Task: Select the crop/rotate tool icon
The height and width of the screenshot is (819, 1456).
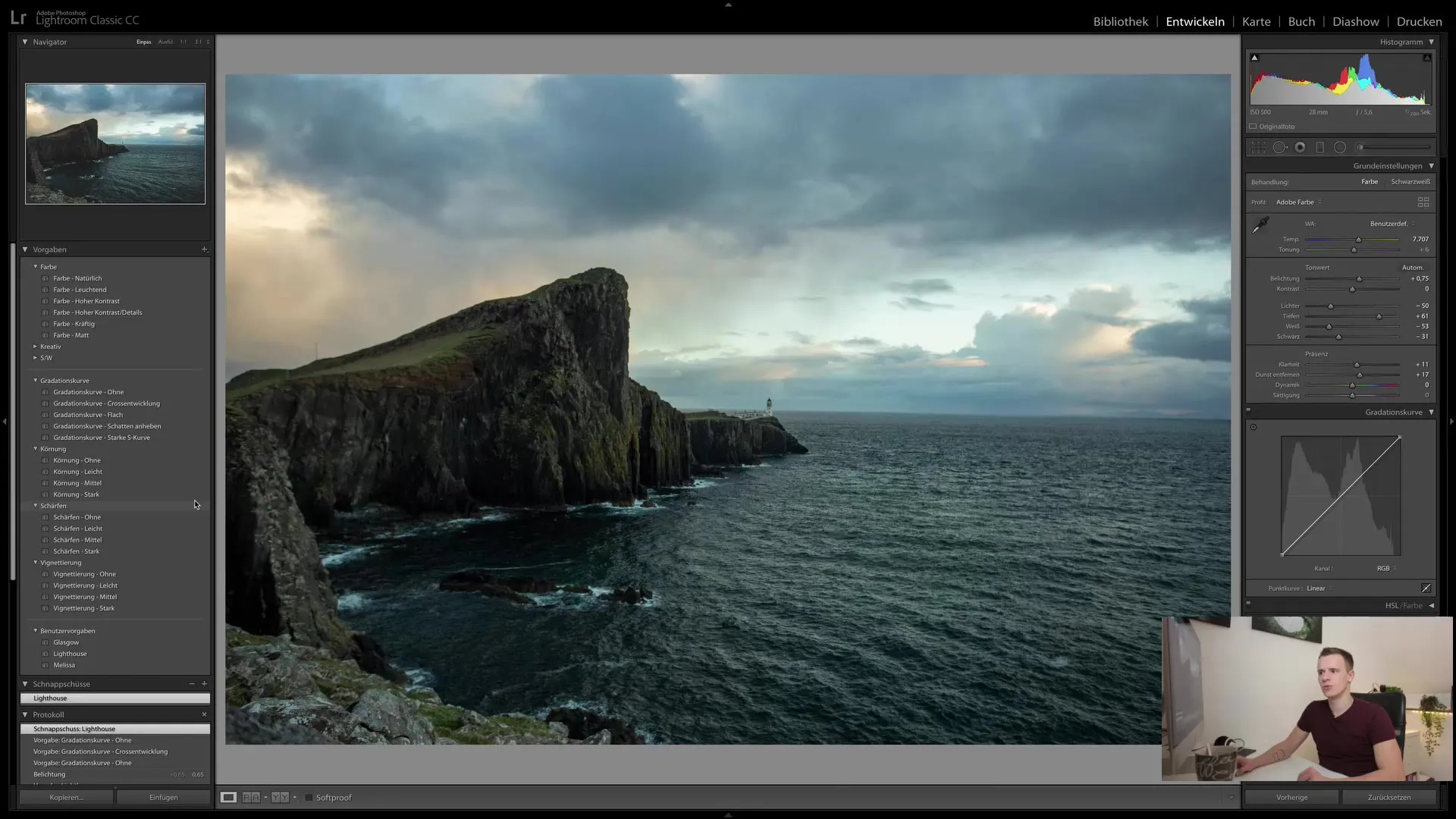Action: click(x=1259, y=147)
